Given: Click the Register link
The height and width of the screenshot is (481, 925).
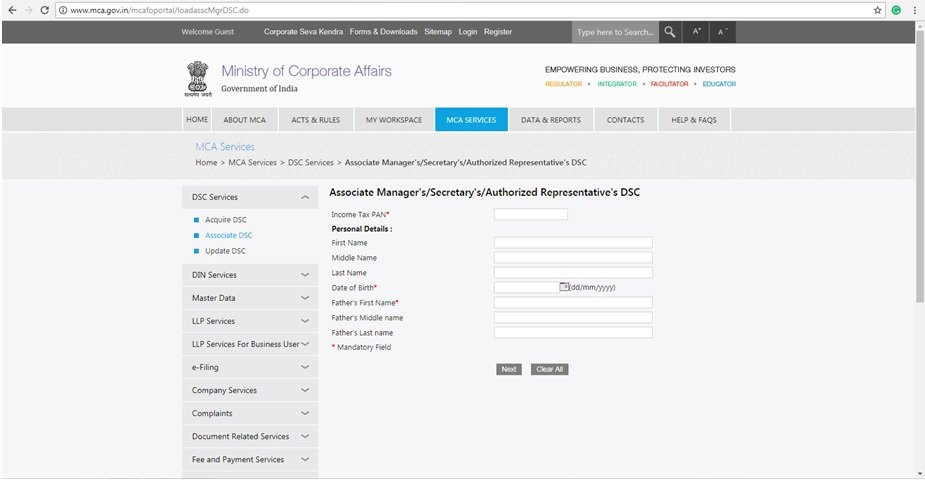Looking at the screenshot, I should point(498,32).
